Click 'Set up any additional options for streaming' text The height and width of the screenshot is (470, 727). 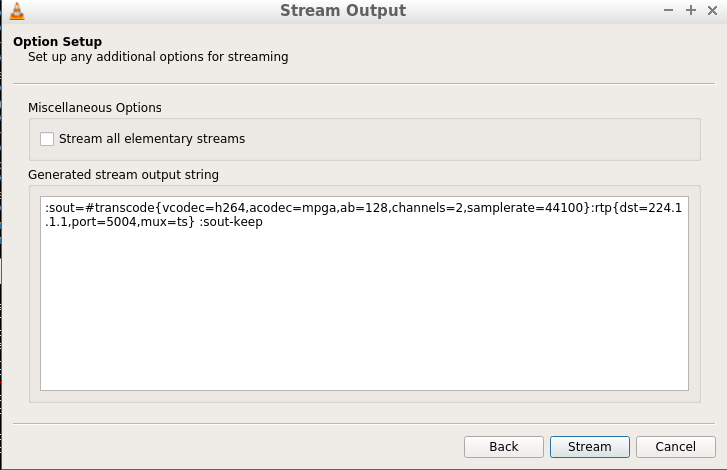pyautogui.click(x=158, y=57)
